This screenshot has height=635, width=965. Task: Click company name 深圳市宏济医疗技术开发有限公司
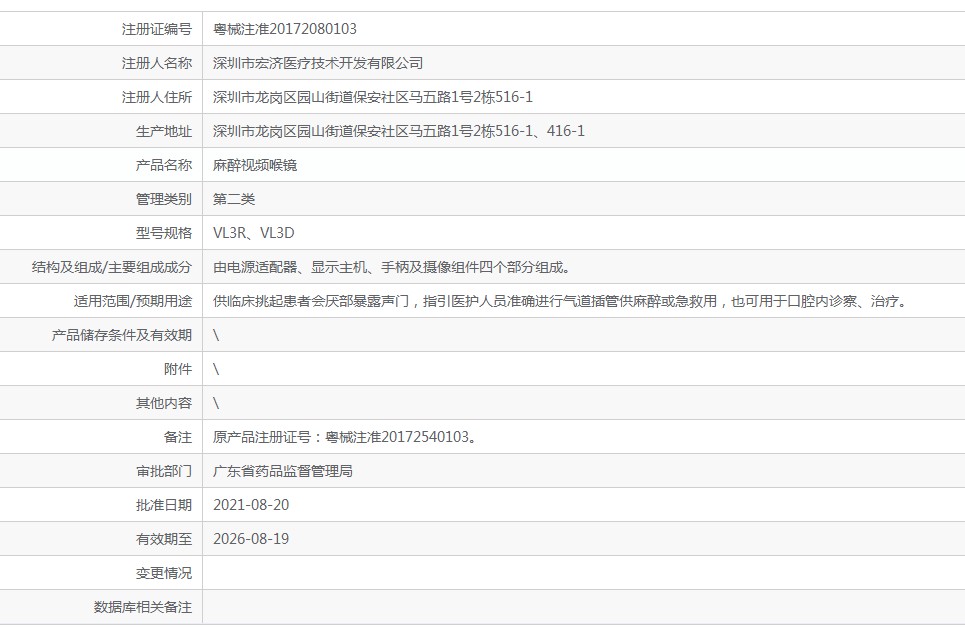(318, 63)
